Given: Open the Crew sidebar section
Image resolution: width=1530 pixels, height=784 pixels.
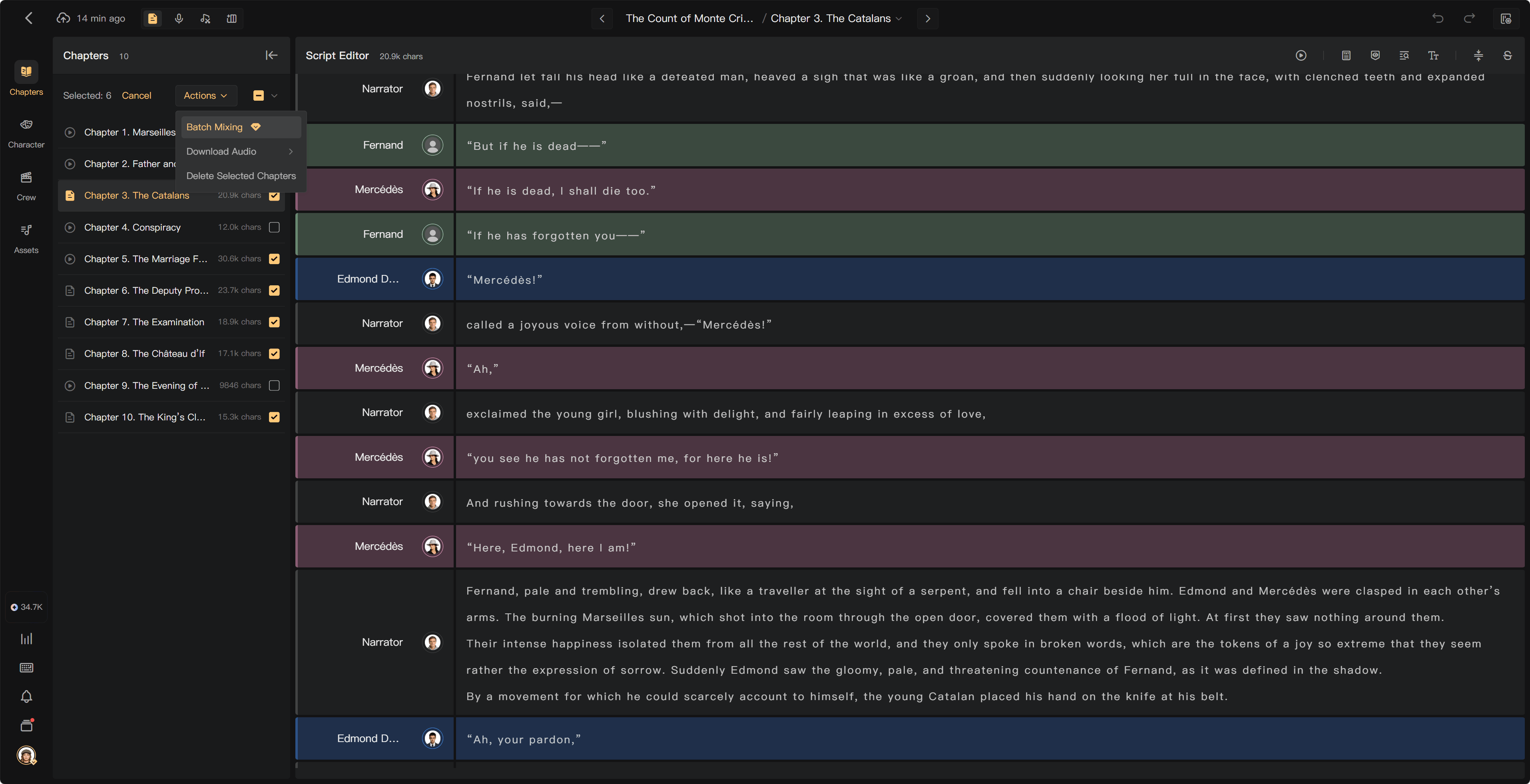Looking at the screenshot, I should pyautogui.click(x=26, y=186).
